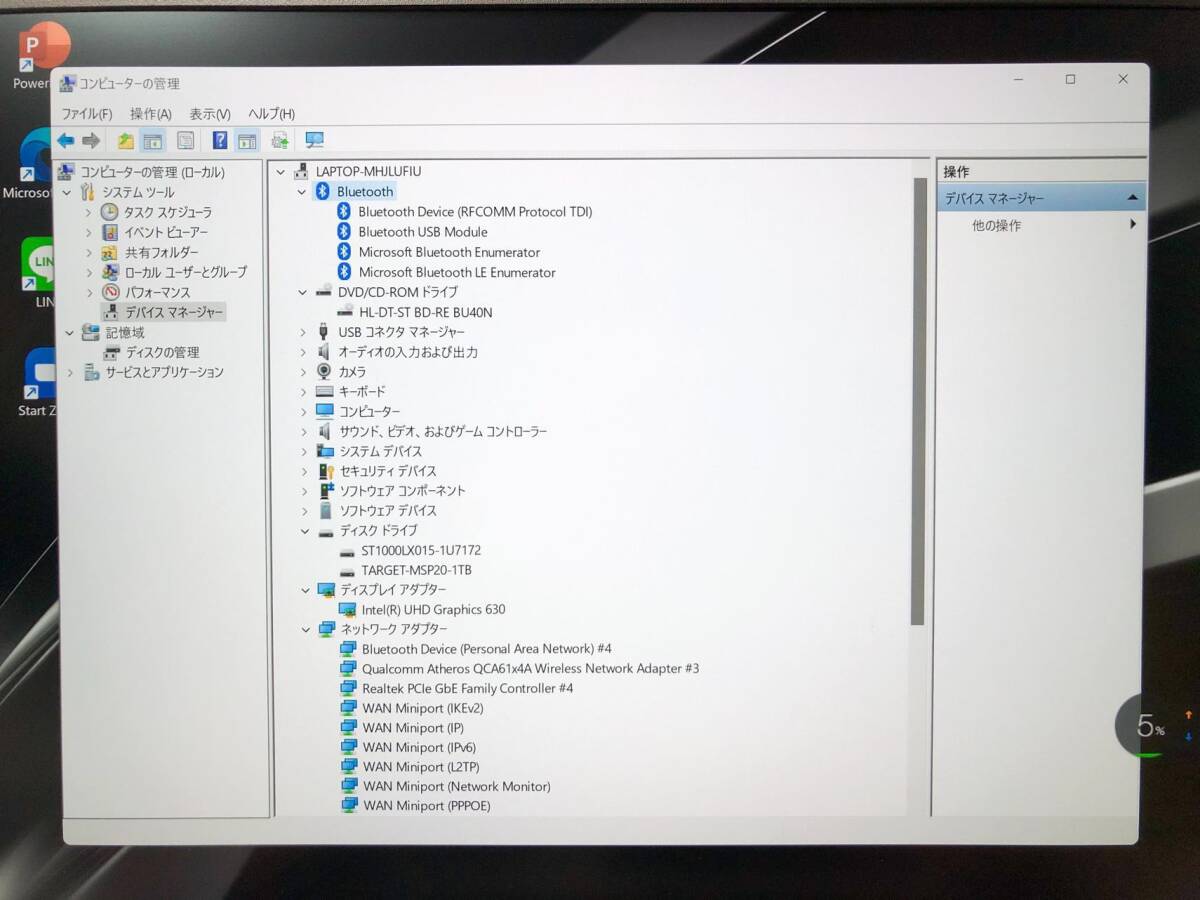Select HL-DT-ST BD-RE BU40N drive
Screen dimensions: 1200x900
[425, 312]
